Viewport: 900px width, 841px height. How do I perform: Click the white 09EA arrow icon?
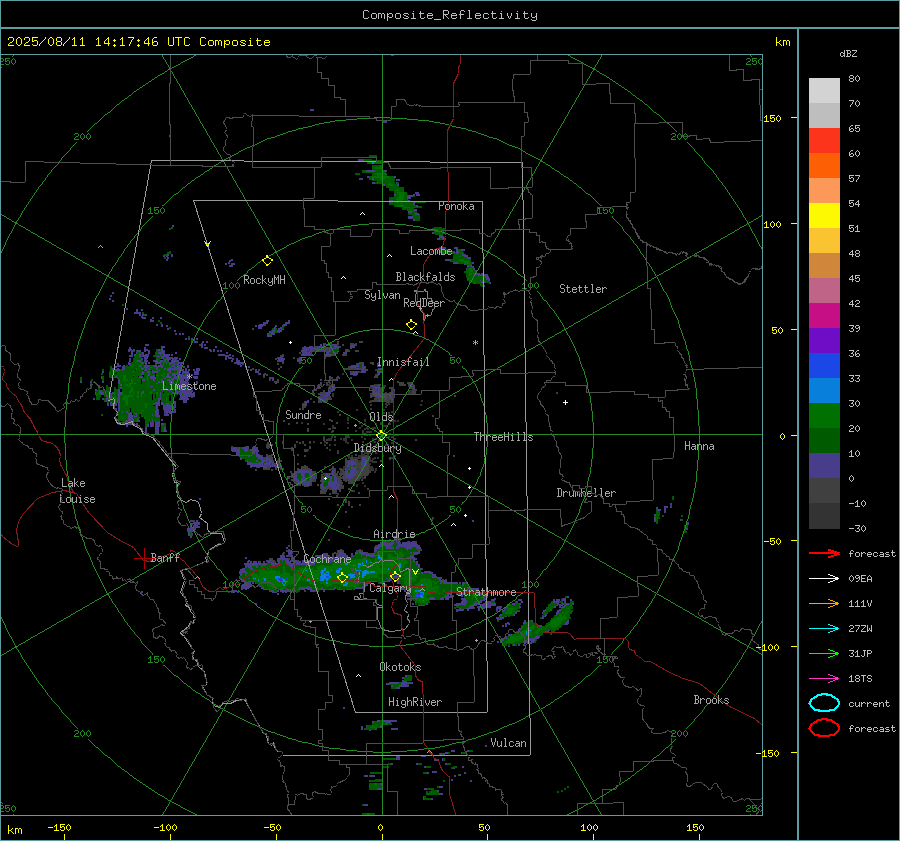click(x=824, y=579)
